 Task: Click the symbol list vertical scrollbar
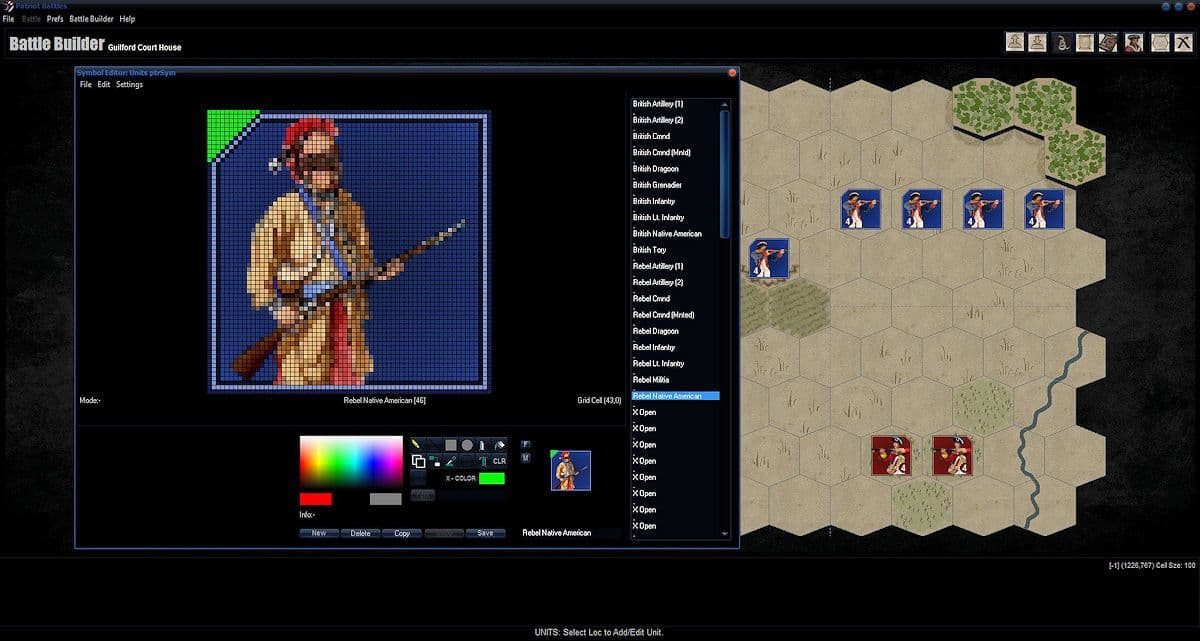[725, 318]
